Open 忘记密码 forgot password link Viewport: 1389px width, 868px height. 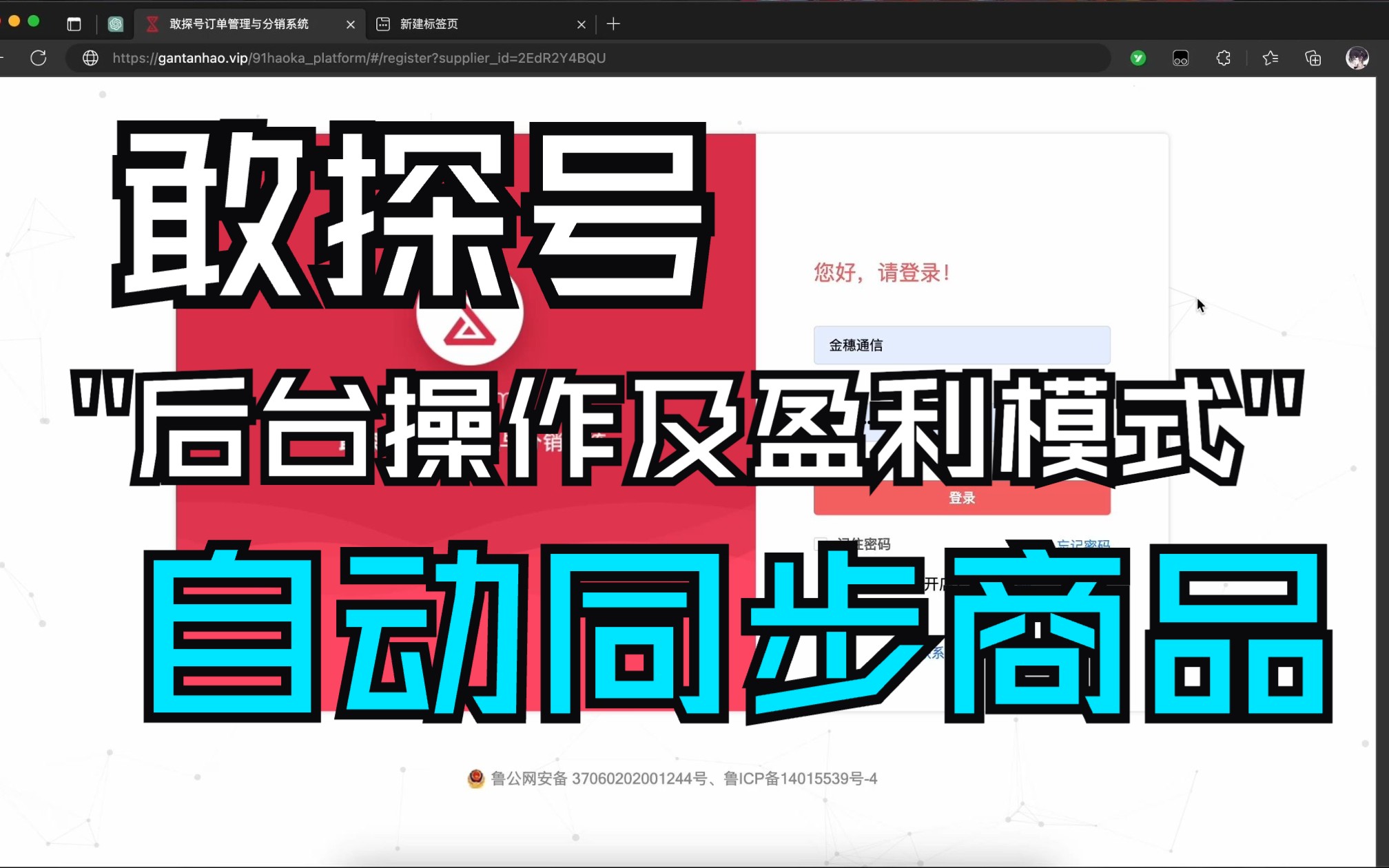pyautogui.click(x=1084, y=545)
